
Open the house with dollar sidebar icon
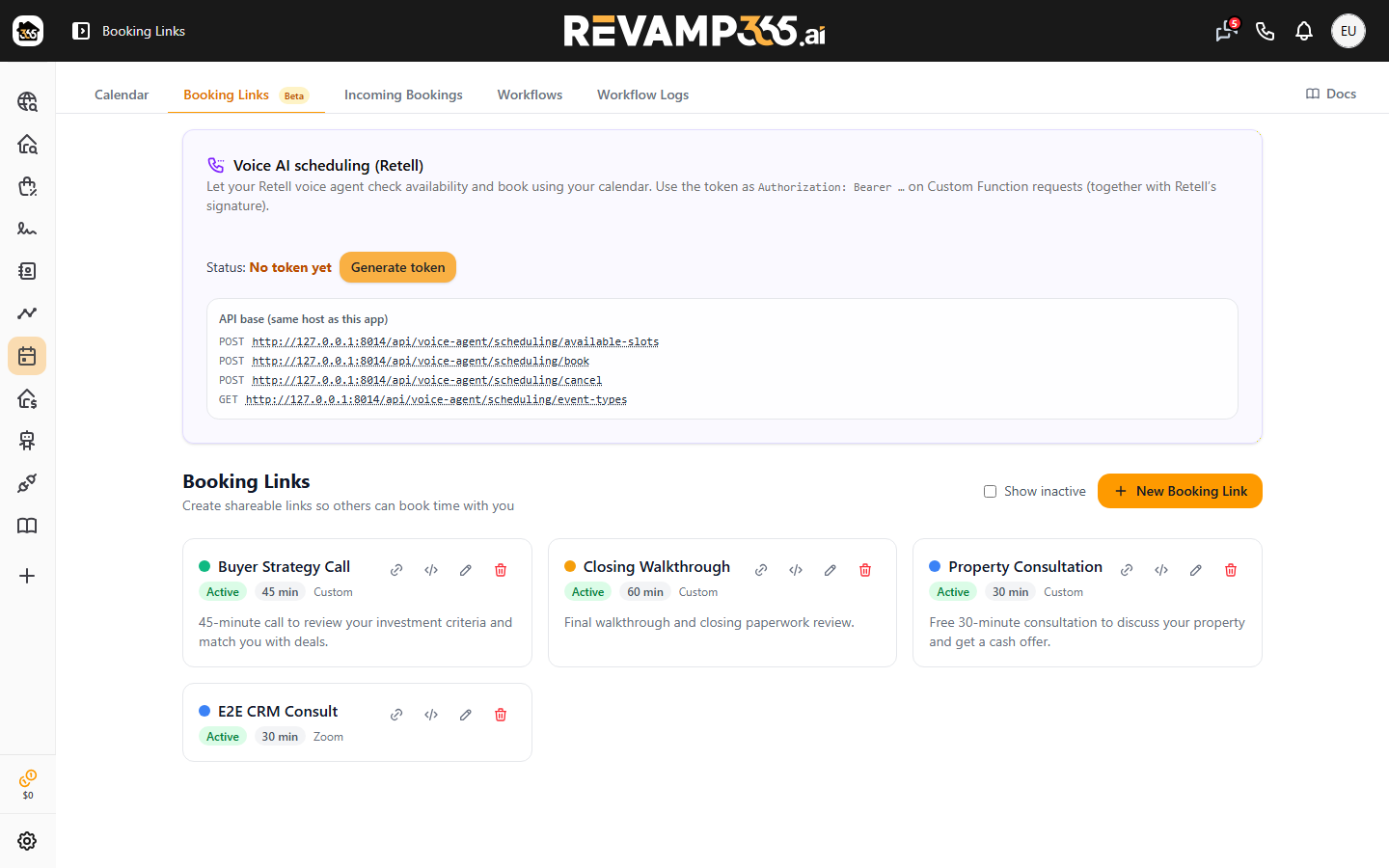click(27, 398)
